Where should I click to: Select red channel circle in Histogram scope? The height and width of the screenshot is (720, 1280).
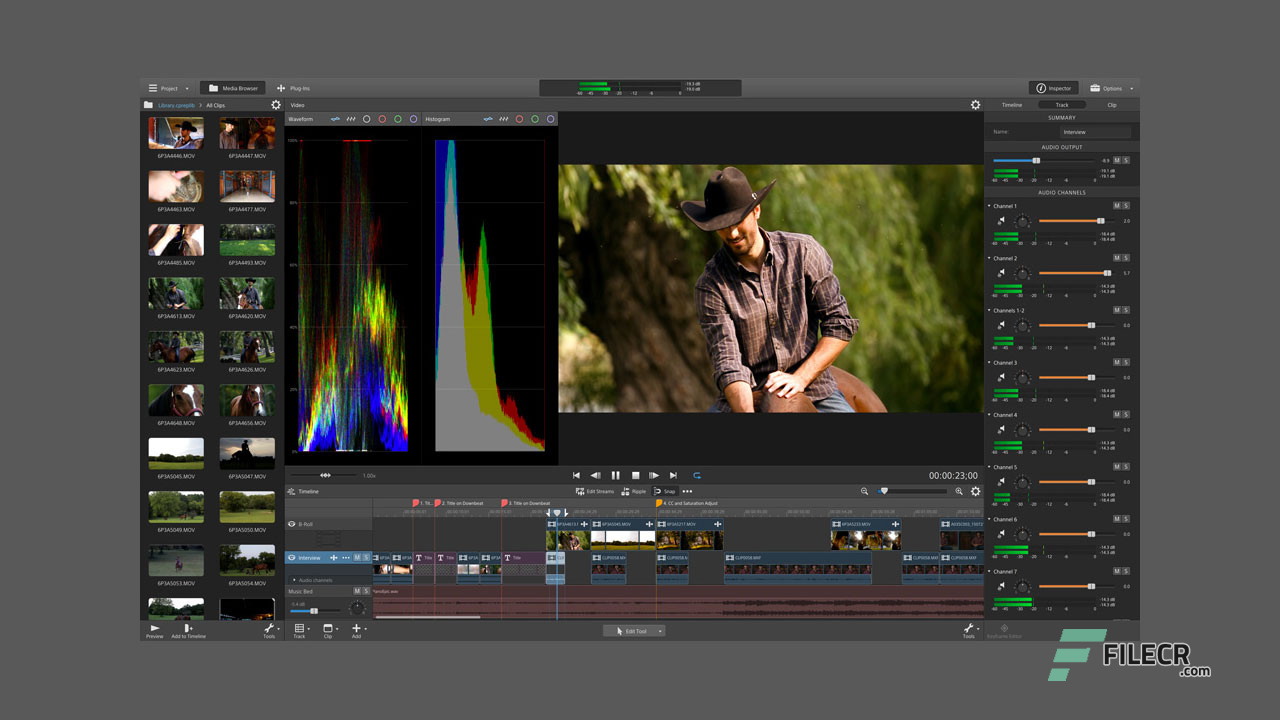519,119
